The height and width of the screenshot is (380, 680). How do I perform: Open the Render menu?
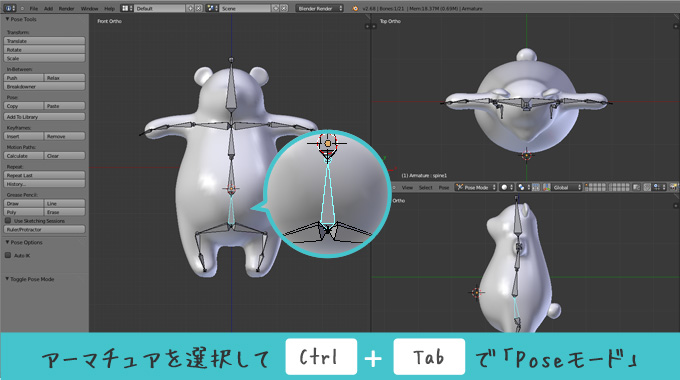(x=66, y=8)
